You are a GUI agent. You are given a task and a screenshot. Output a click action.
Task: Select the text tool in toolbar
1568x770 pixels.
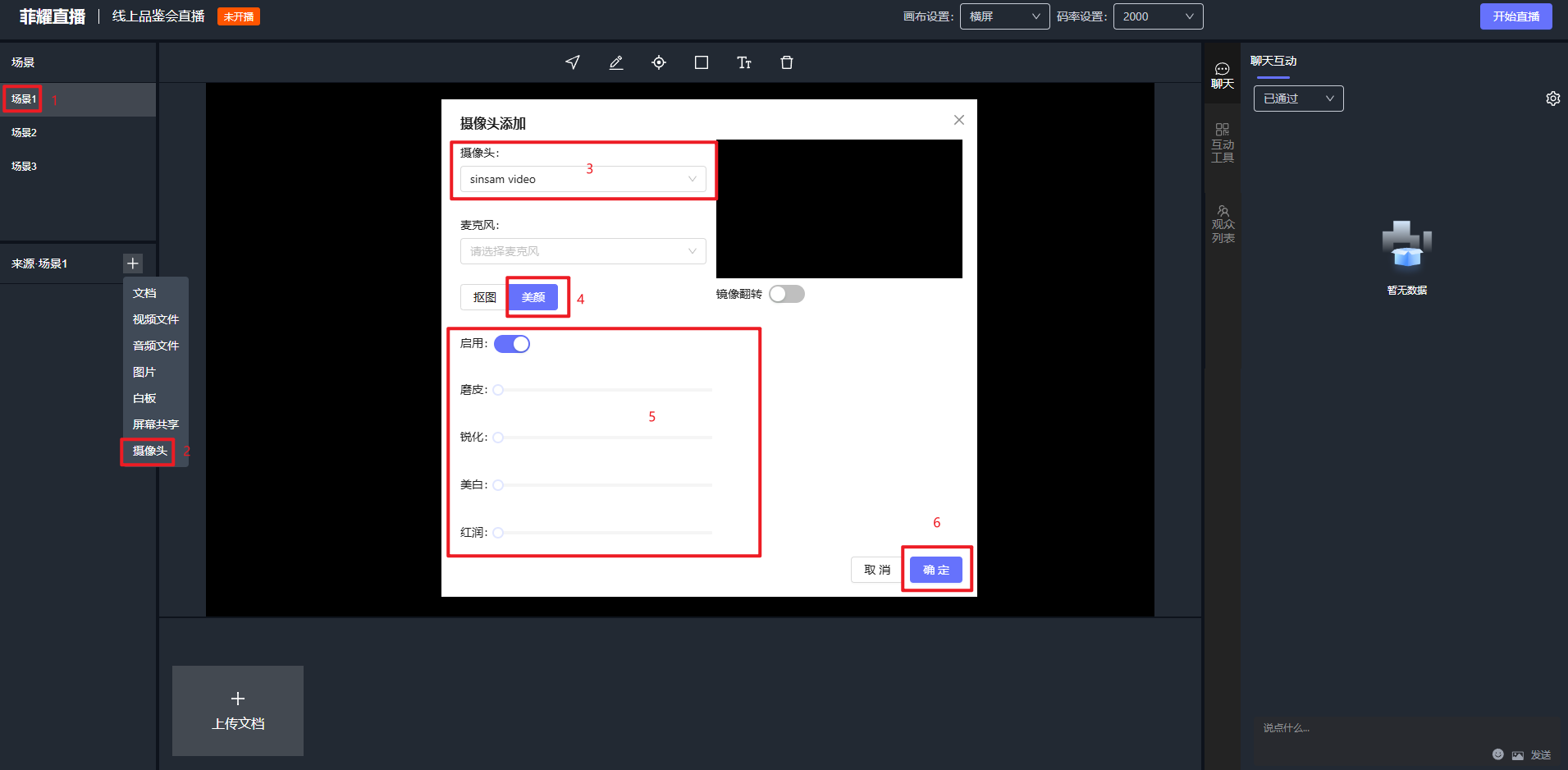[x=744, y=62]
